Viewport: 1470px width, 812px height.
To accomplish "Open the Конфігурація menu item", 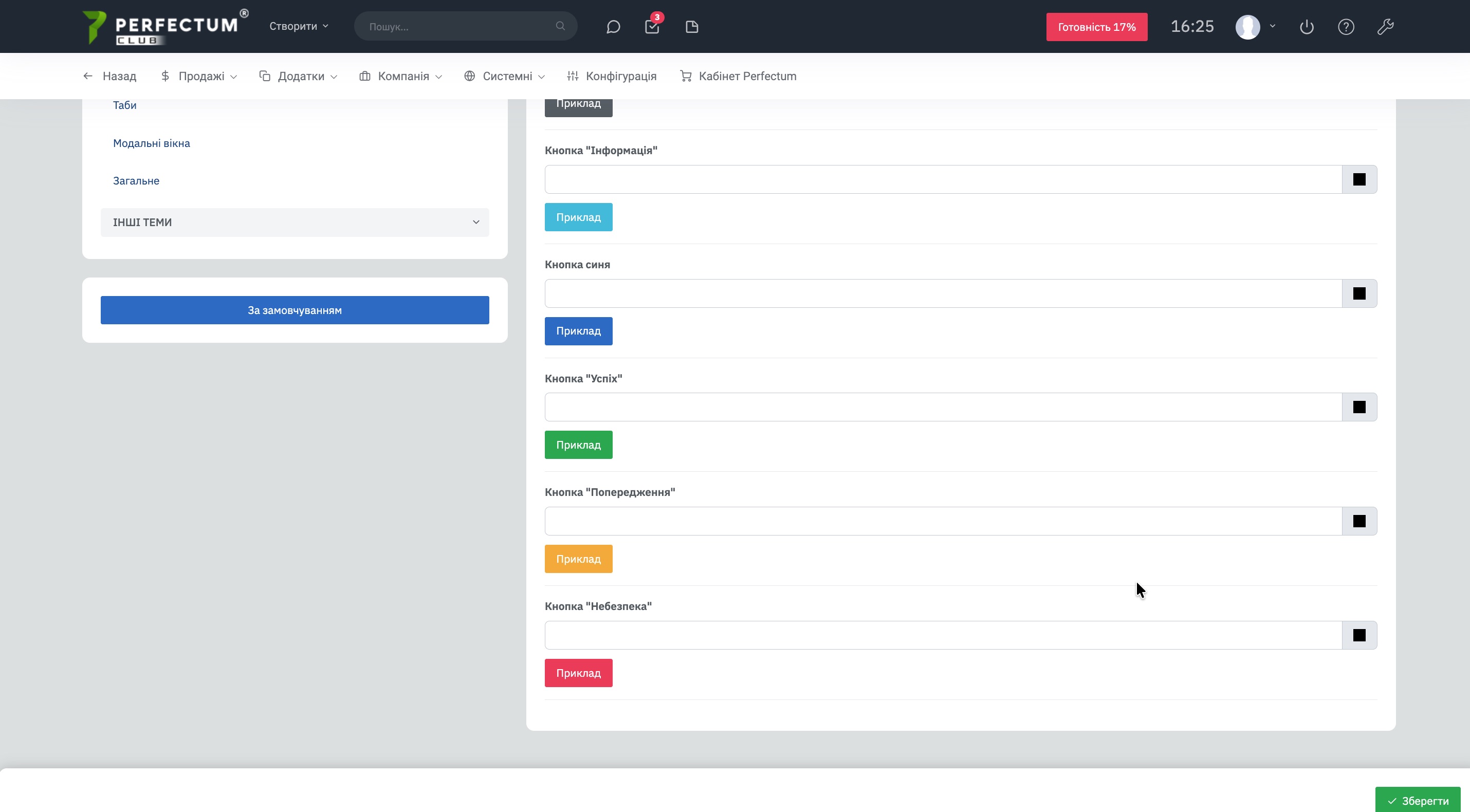I will [x=612, y=76].
